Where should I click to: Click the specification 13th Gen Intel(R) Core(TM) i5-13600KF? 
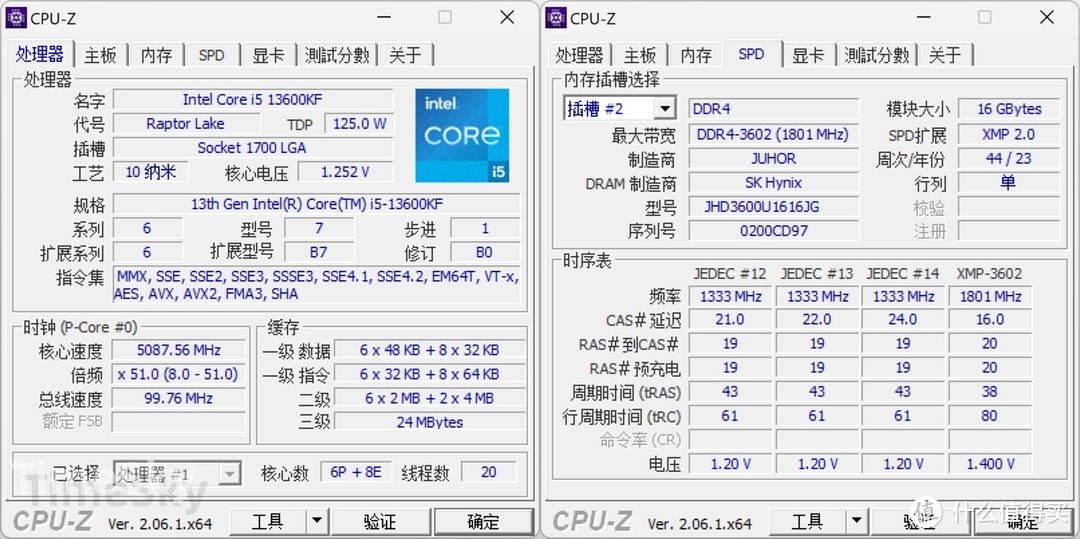pyautogui.click(x=317, y=204)
